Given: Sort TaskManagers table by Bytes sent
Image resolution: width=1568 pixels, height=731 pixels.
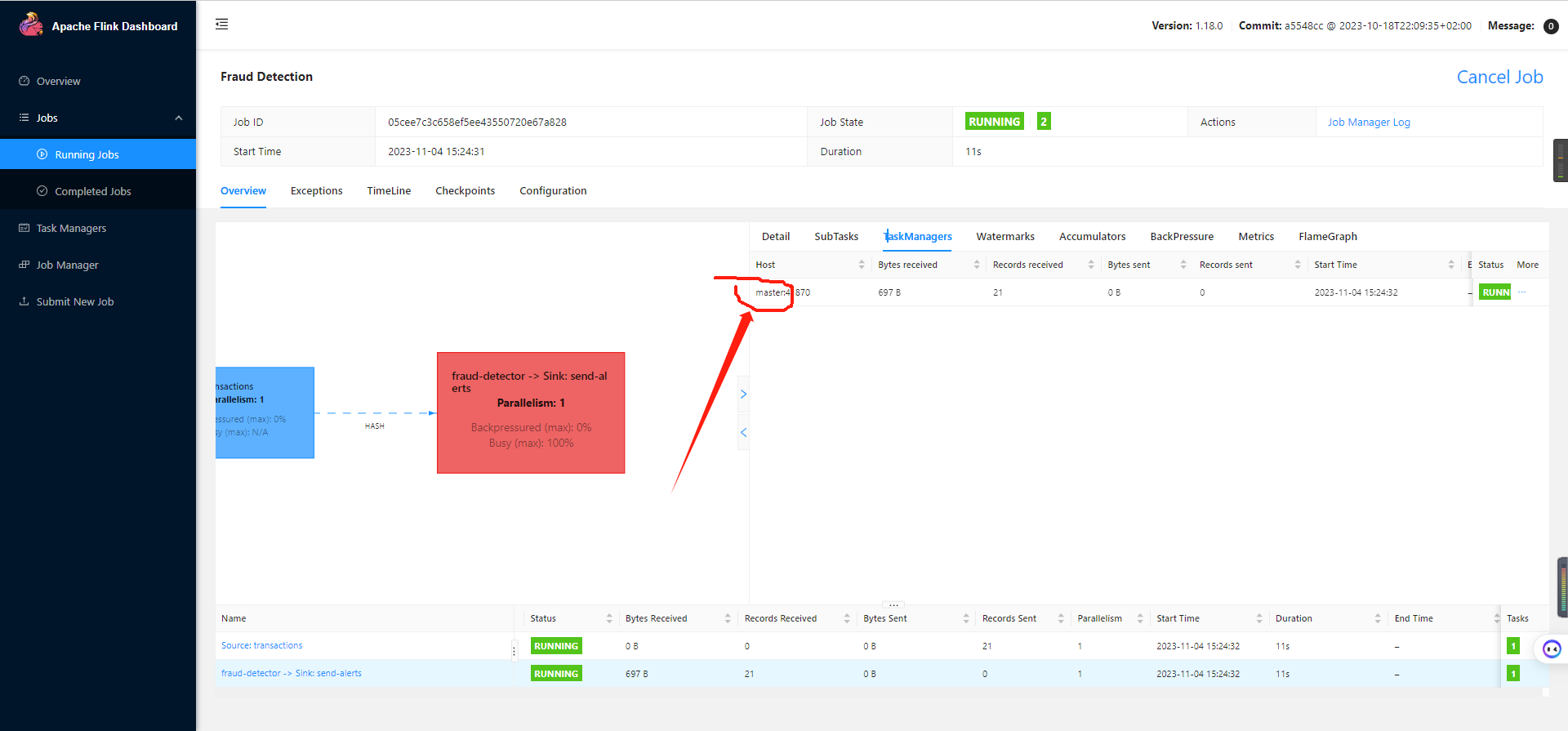Looking at the screenshot, I should coord(1183,265).
